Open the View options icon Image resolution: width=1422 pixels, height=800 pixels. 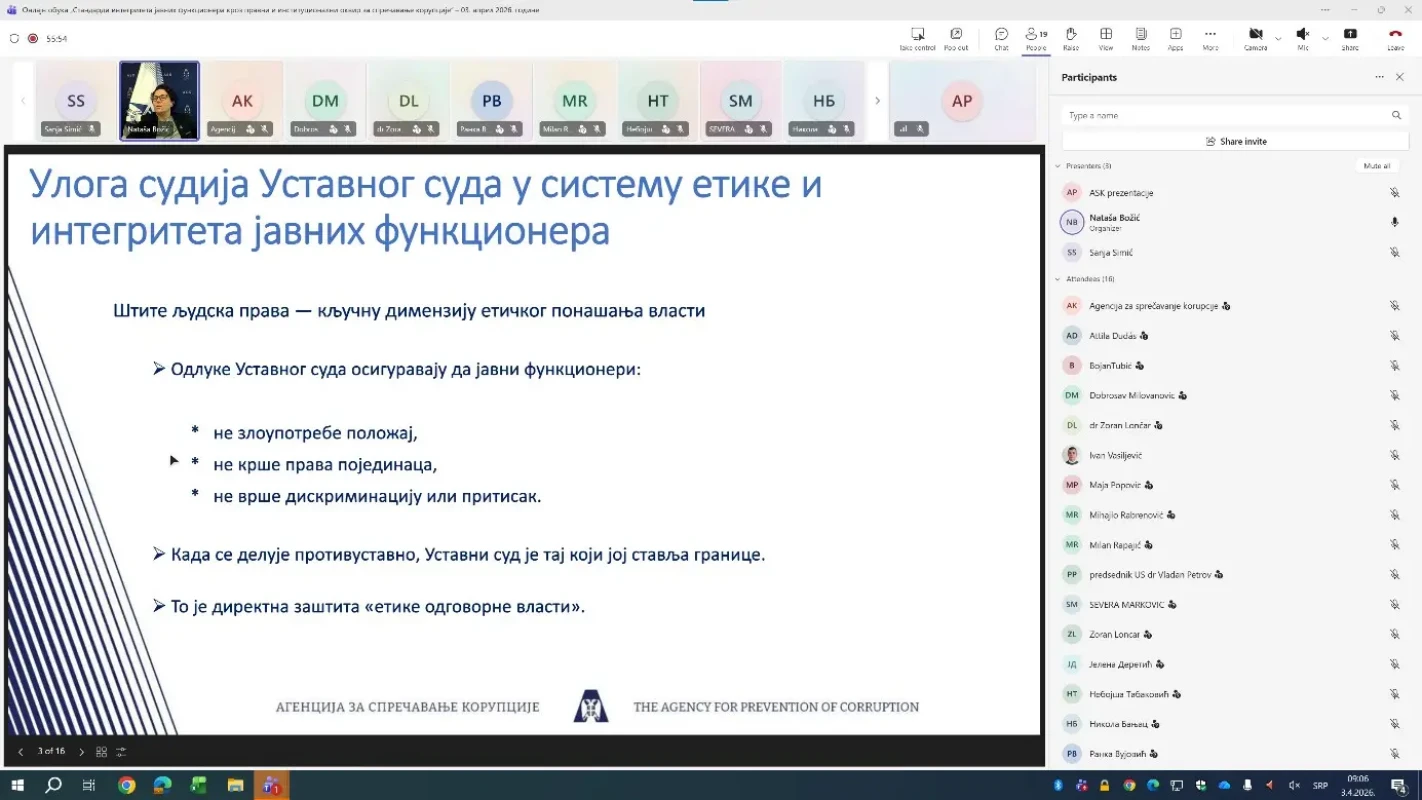tap(1104, 36)
